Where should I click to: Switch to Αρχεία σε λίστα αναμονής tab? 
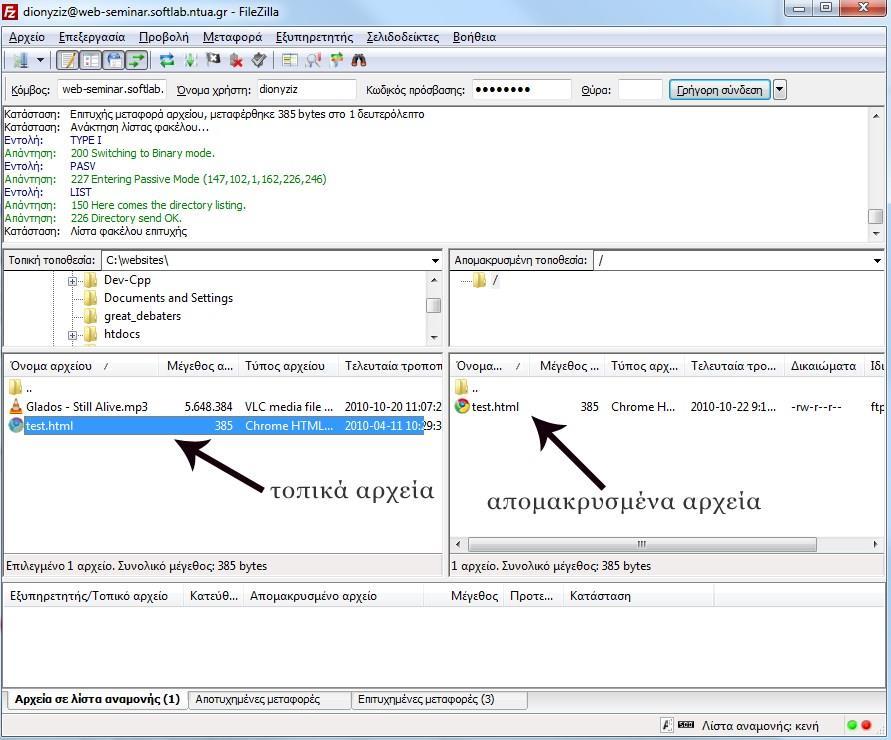tap(97, 700)
